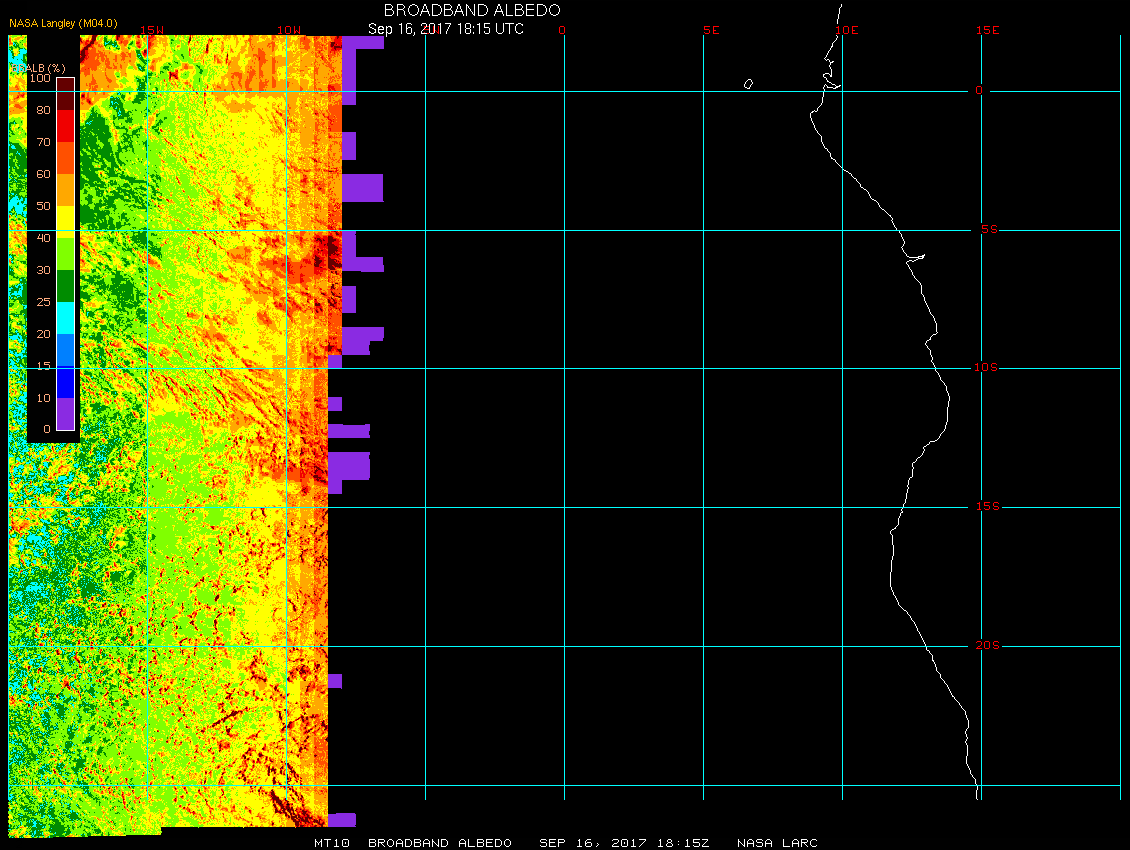Click the 20S latitude label

(x=986, y=646)
